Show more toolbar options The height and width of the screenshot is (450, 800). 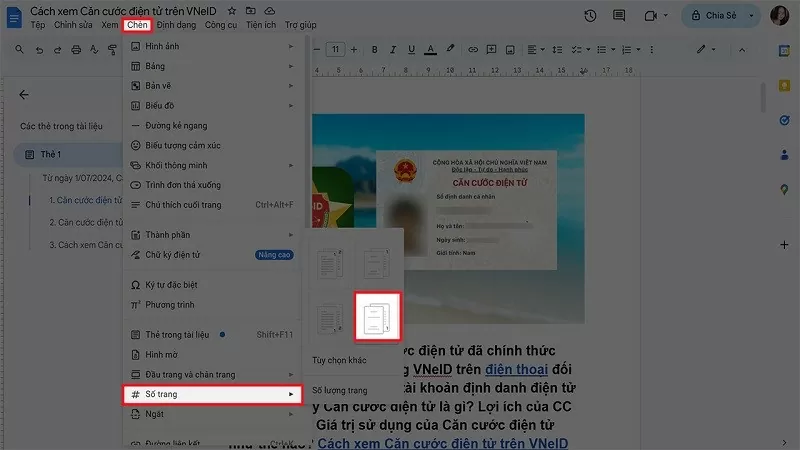(652, 49)
